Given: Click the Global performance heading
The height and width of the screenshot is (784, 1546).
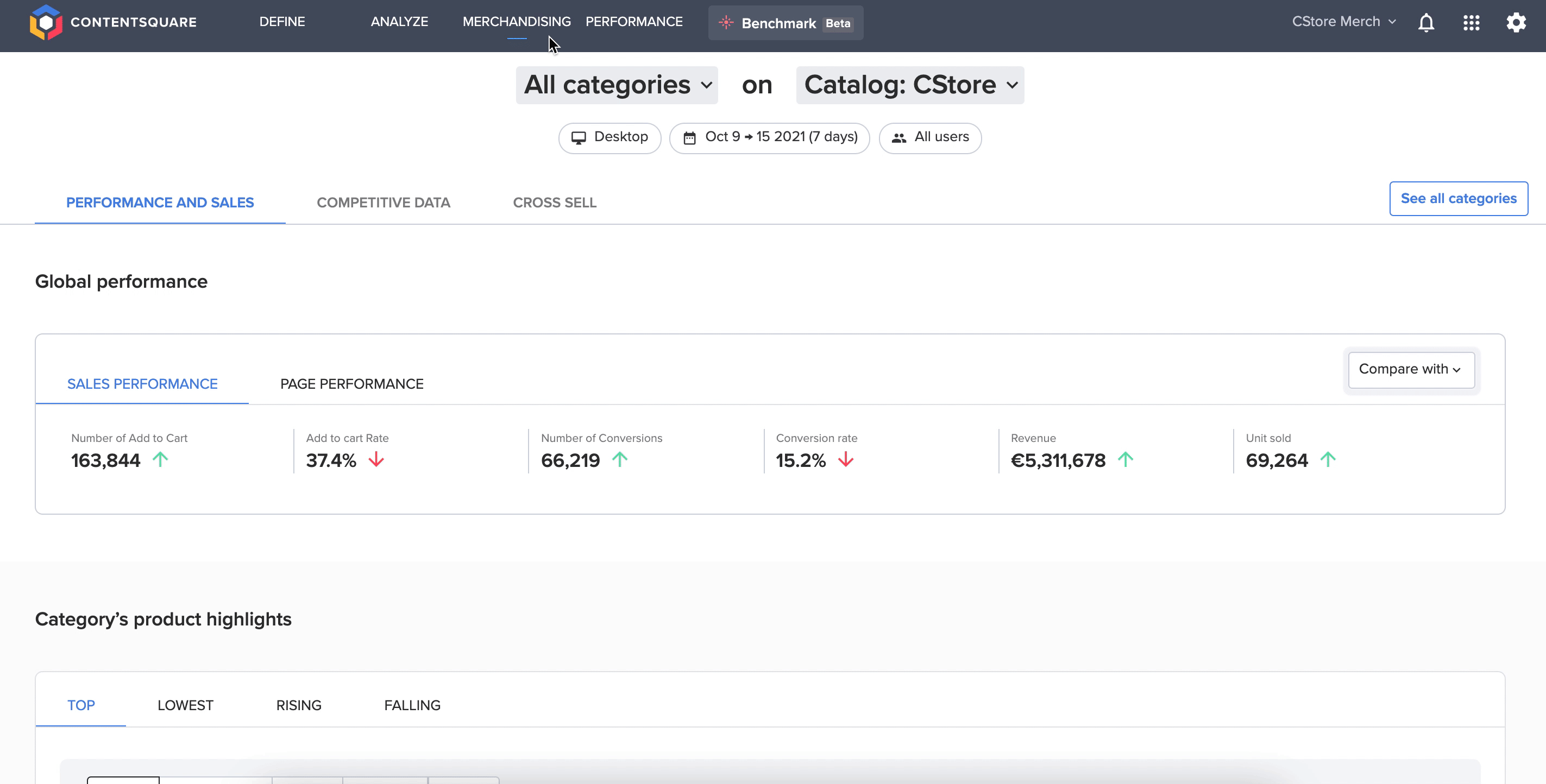Looking at the screenshot, I should pos(121,281).
